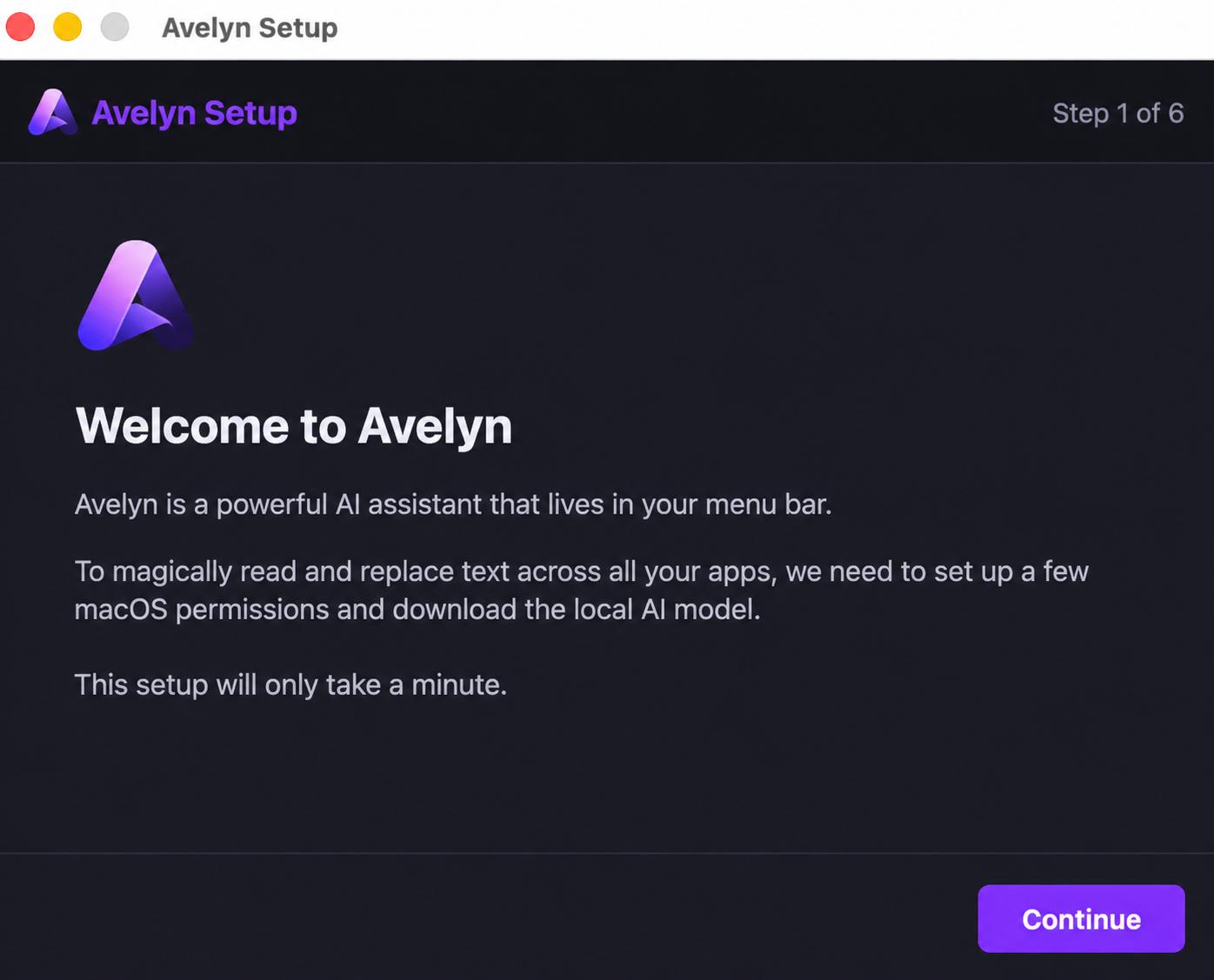Click the purple Avelyn Setup header label
The width and height of the screenshot is (1214, 980).
pos(194,113)
